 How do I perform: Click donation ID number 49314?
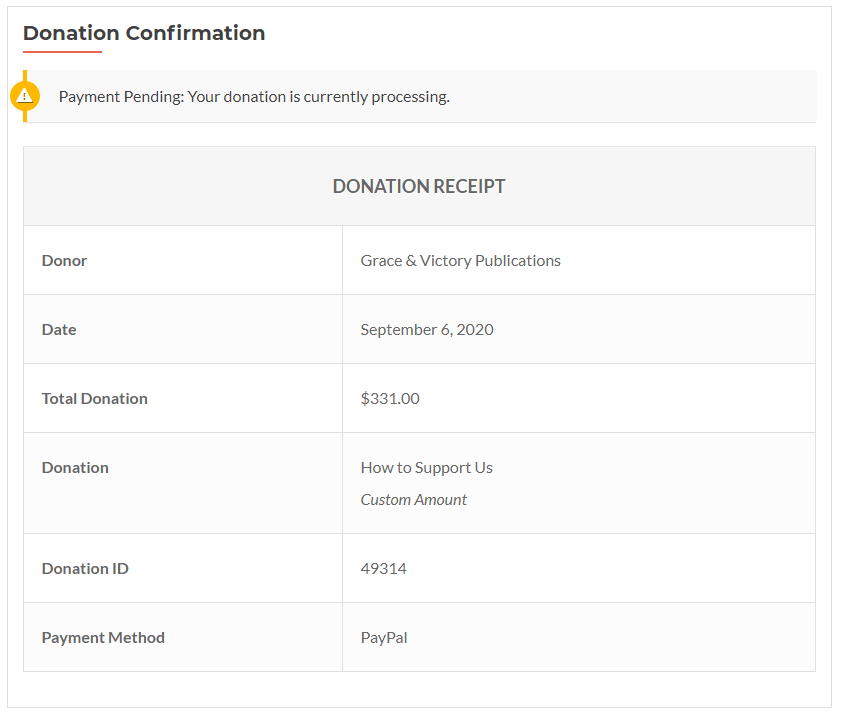pos(383,568)
